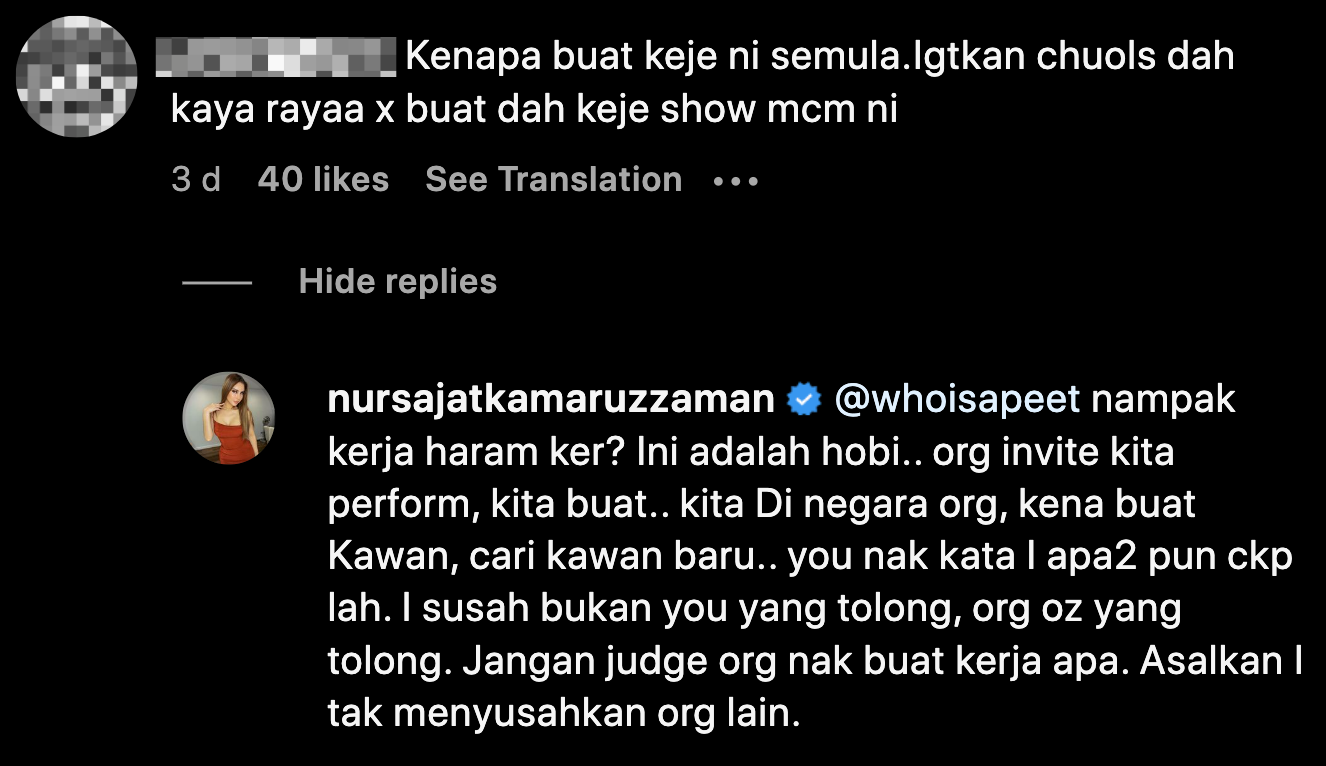Screen dimensions: 1326x766
Task: Open the blurred commenter username
Action: click(x=278, y=57)
